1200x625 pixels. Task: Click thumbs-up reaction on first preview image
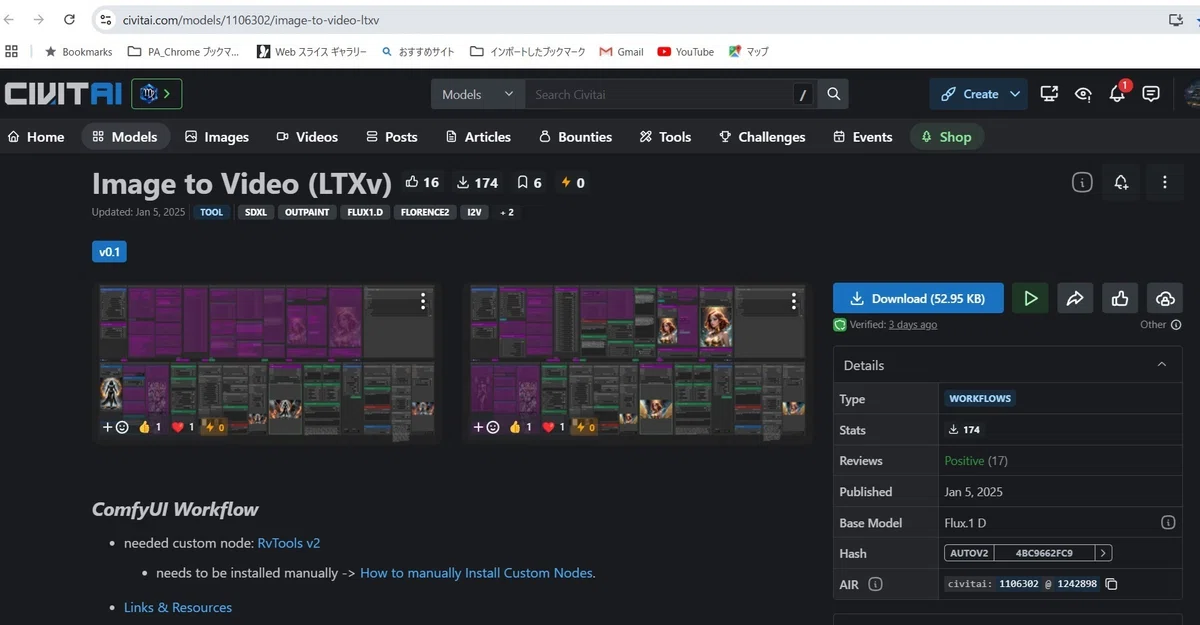click(149, 427)
